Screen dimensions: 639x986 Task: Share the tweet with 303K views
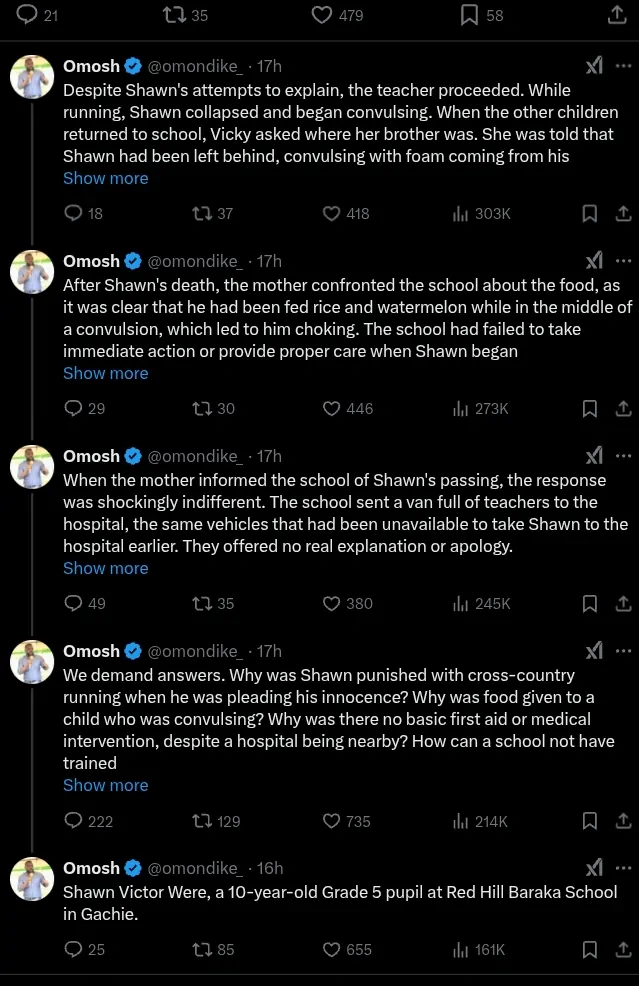(x=622, y=213)
